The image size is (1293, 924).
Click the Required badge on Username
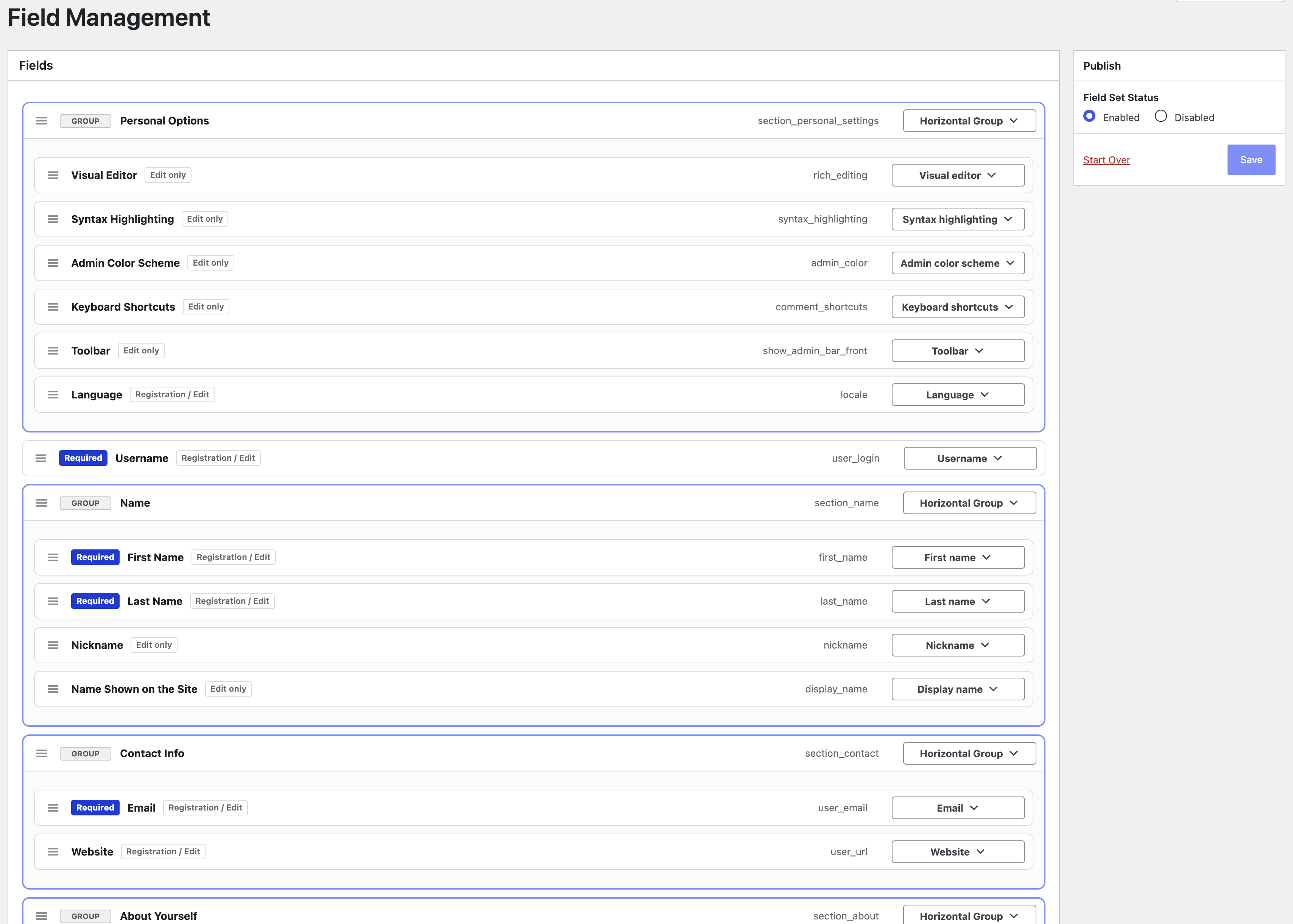(83, 458)
